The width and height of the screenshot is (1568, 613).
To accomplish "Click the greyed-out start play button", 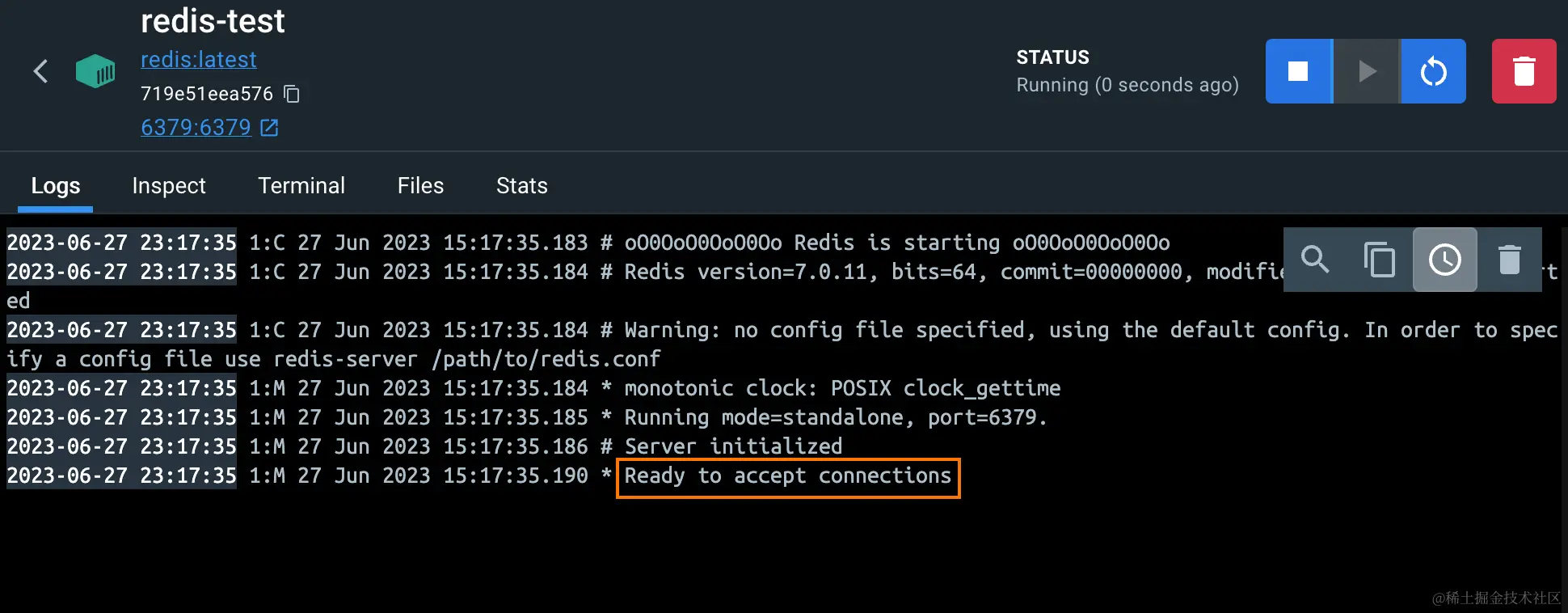I will click(1367, 71).
